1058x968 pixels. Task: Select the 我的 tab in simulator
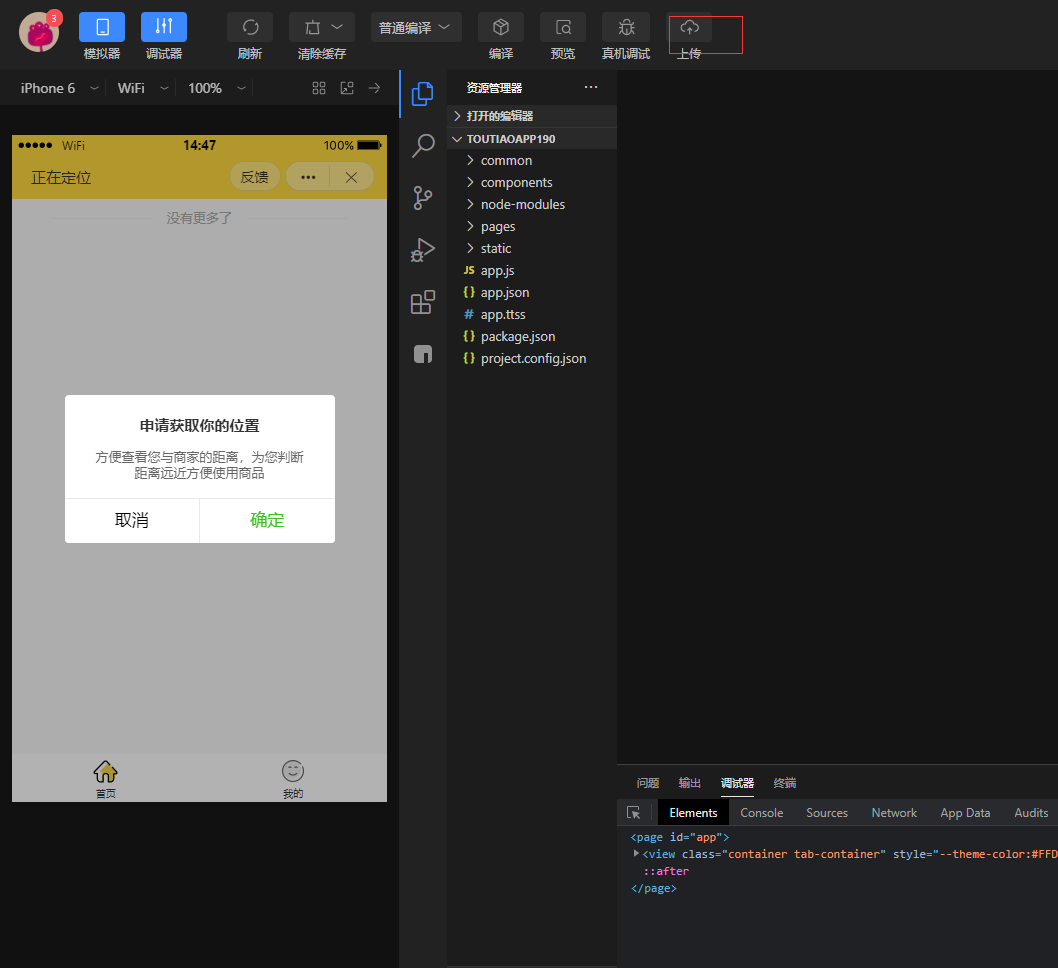pyautogui.click(x=293, y=778)
